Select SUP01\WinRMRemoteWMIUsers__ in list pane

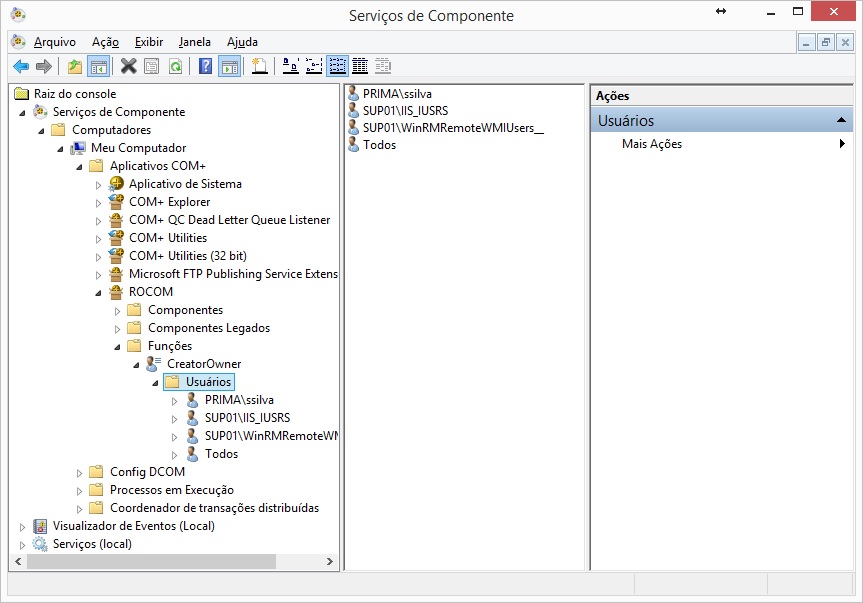pyautogui.click(x=453, y=128)
